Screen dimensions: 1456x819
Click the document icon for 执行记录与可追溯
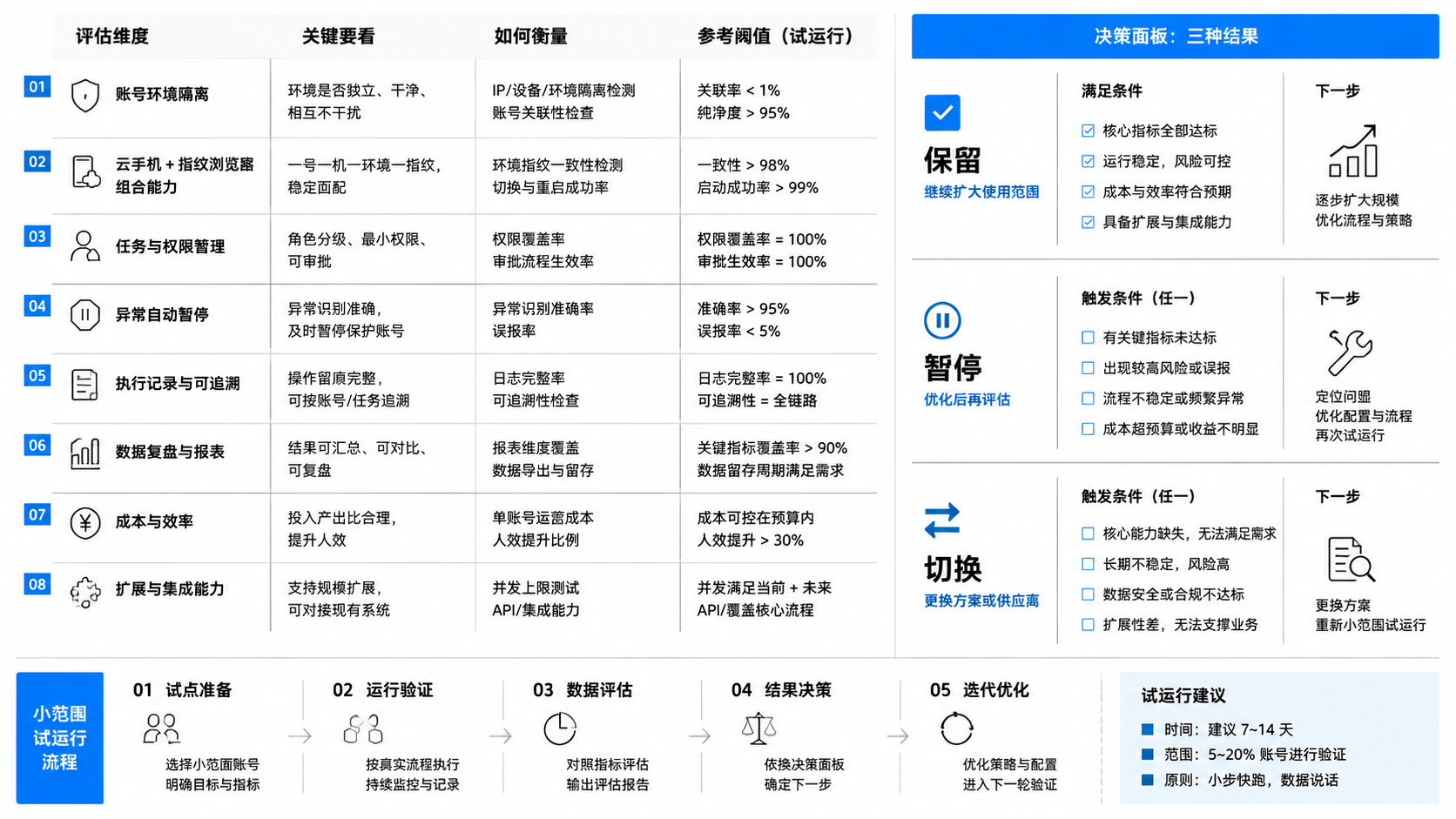click(x=84, y=385)
